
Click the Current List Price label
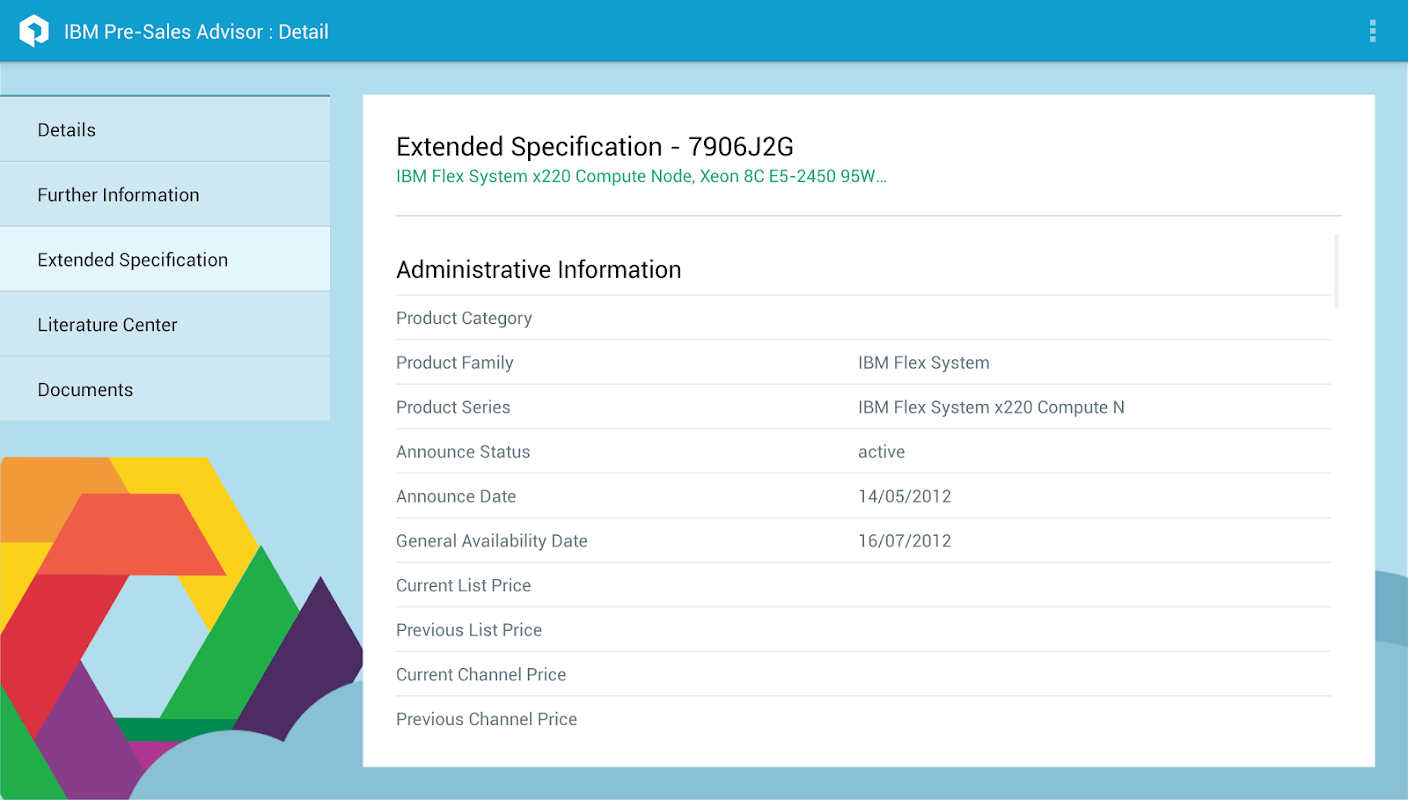tap(463, 586)
